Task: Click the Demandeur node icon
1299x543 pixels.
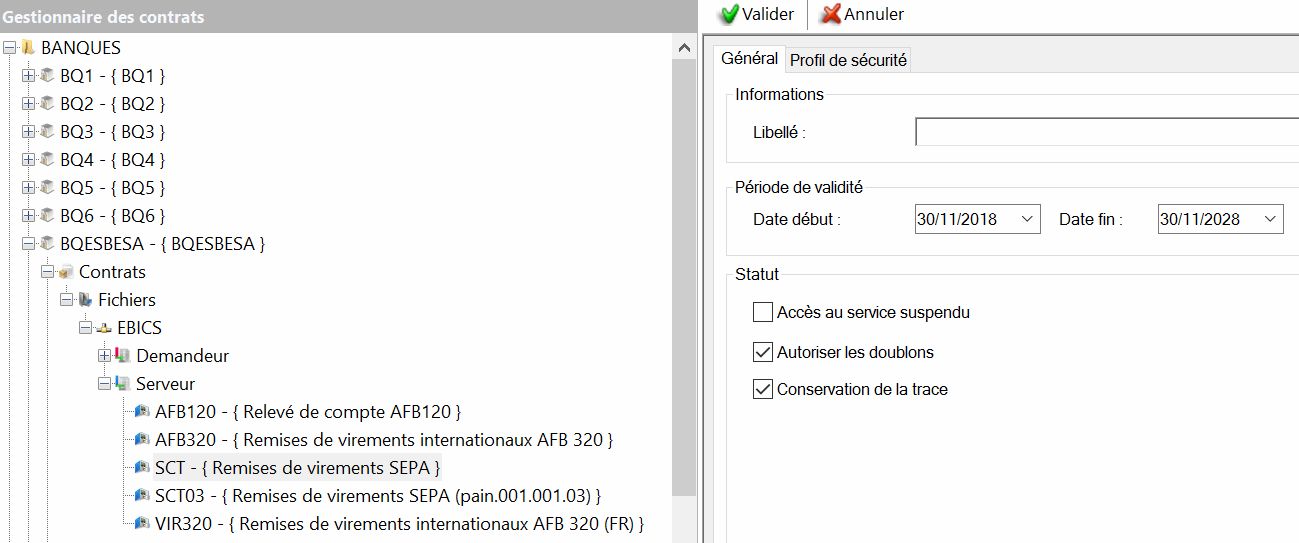Action: click(123, 356)
